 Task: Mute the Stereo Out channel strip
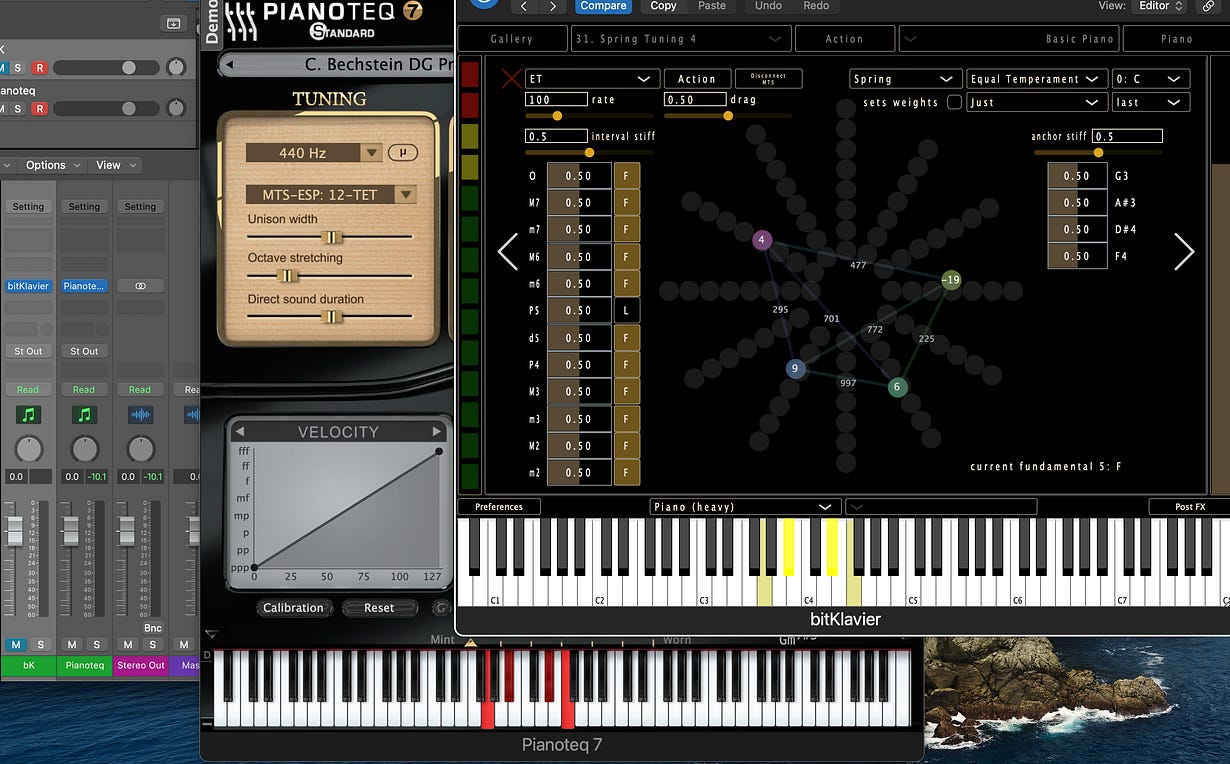tap(128, 645)
